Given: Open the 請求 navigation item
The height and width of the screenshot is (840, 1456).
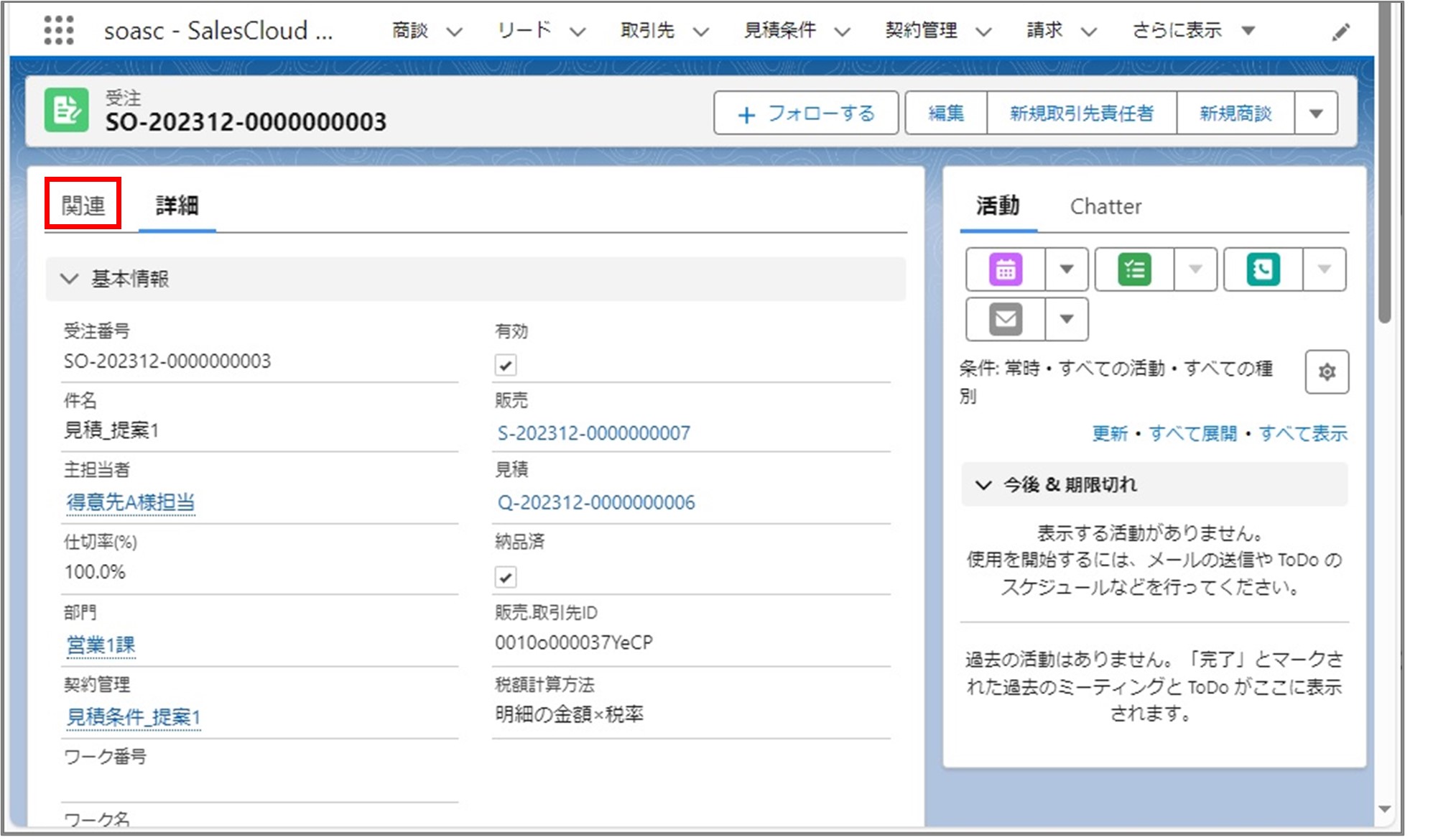Looking at the screenshot, I should pos(1044,30).
